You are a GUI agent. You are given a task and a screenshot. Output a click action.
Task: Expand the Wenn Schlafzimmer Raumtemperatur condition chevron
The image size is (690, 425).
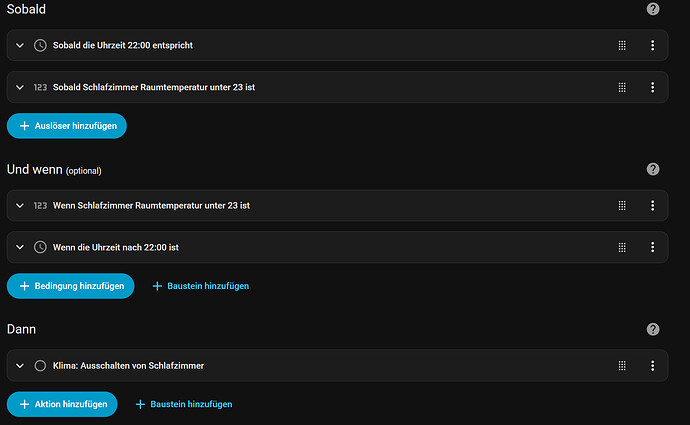coord(20,205)
